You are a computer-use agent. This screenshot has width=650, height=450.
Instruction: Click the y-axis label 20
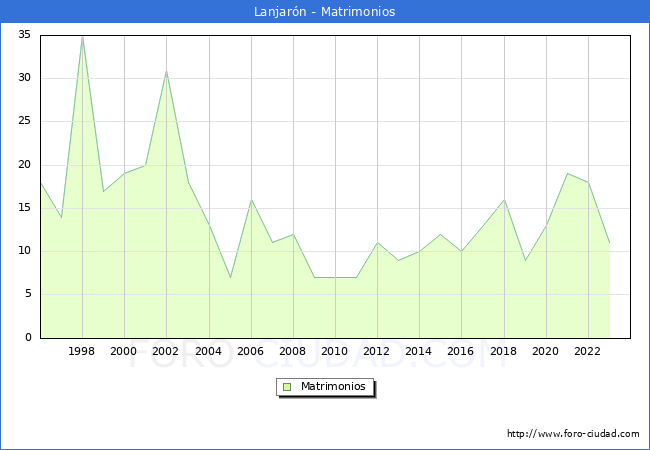(24, 165)
